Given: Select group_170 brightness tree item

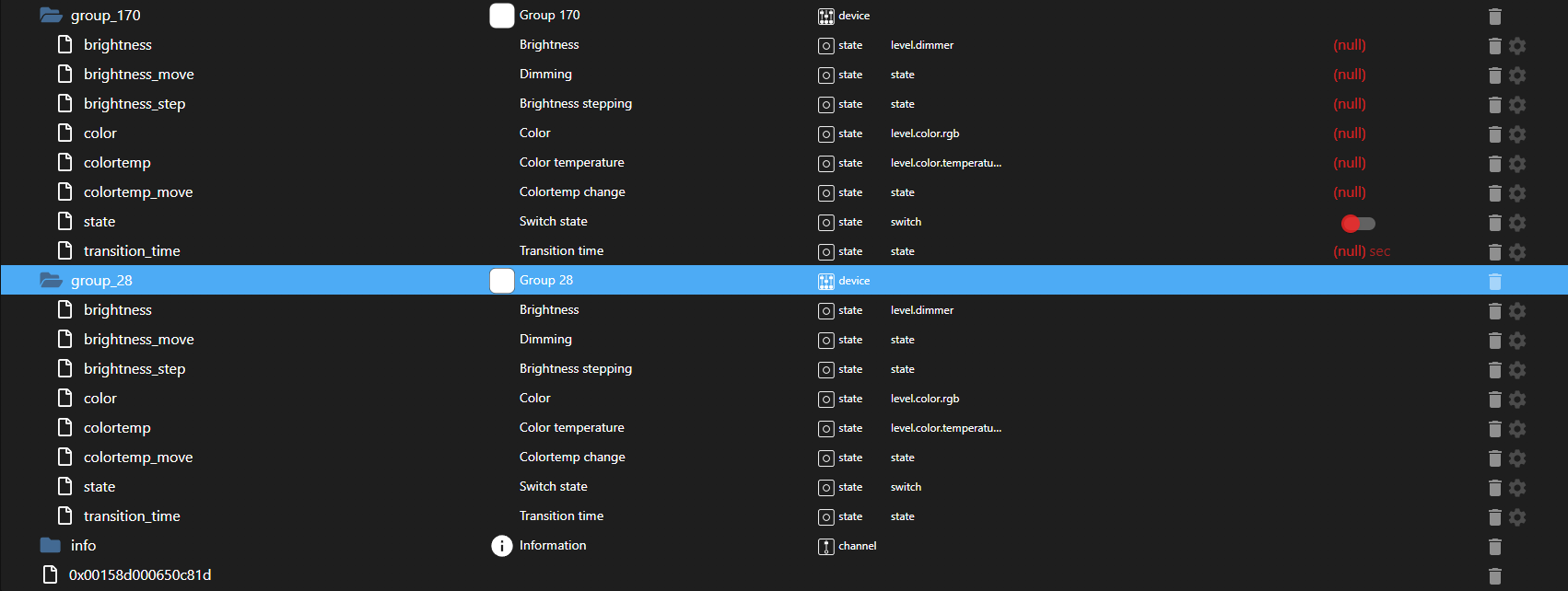Looking at the screenshot, I should tap(118, 45).
